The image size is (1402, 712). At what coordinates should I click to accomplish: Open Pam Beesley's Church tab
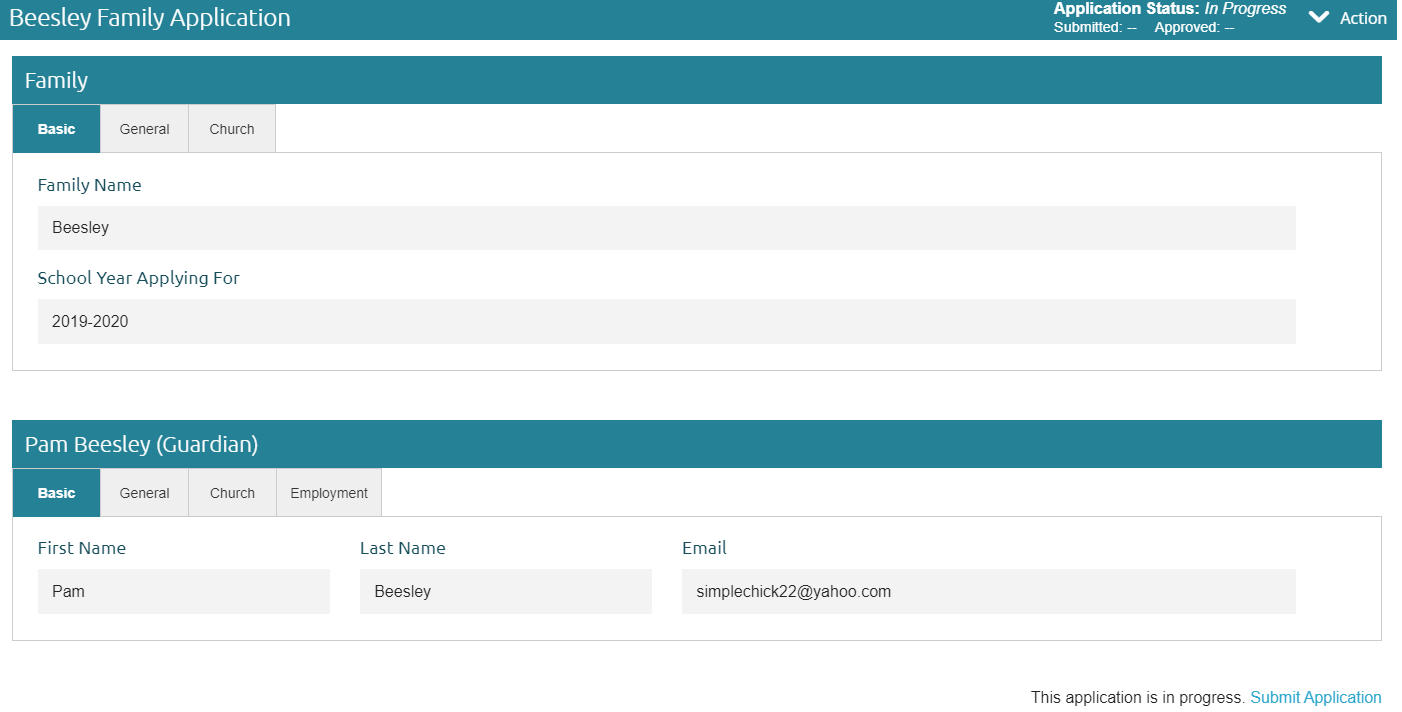click(232, 493)
